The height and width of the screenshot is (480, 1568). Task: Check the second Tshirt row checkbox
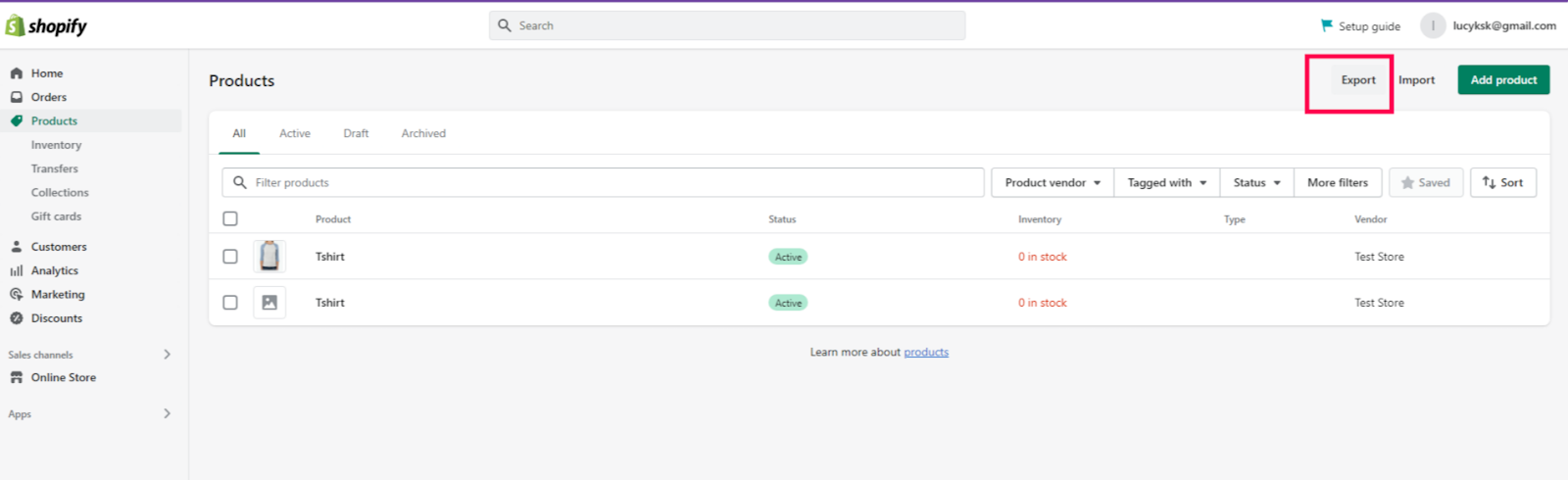tap(230, 303)
